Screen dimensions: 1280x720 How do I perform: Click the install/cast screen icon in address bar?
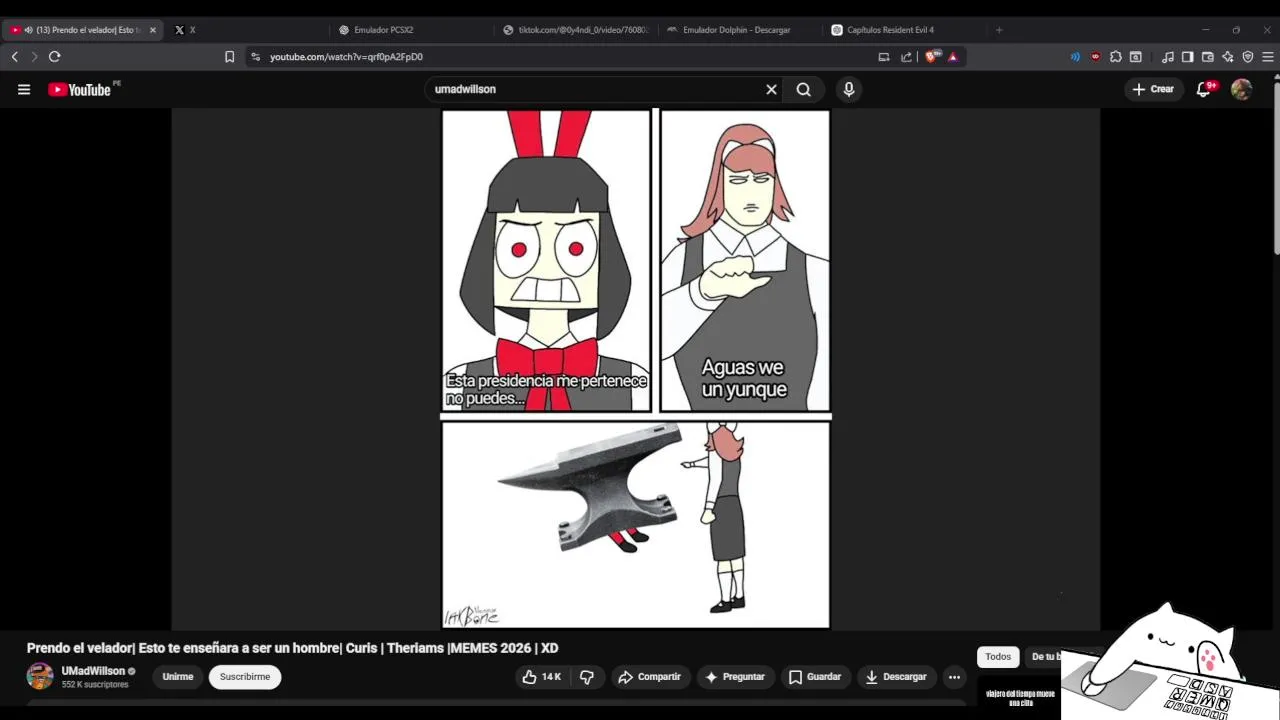pyautogui.click(x=884, y=57)
